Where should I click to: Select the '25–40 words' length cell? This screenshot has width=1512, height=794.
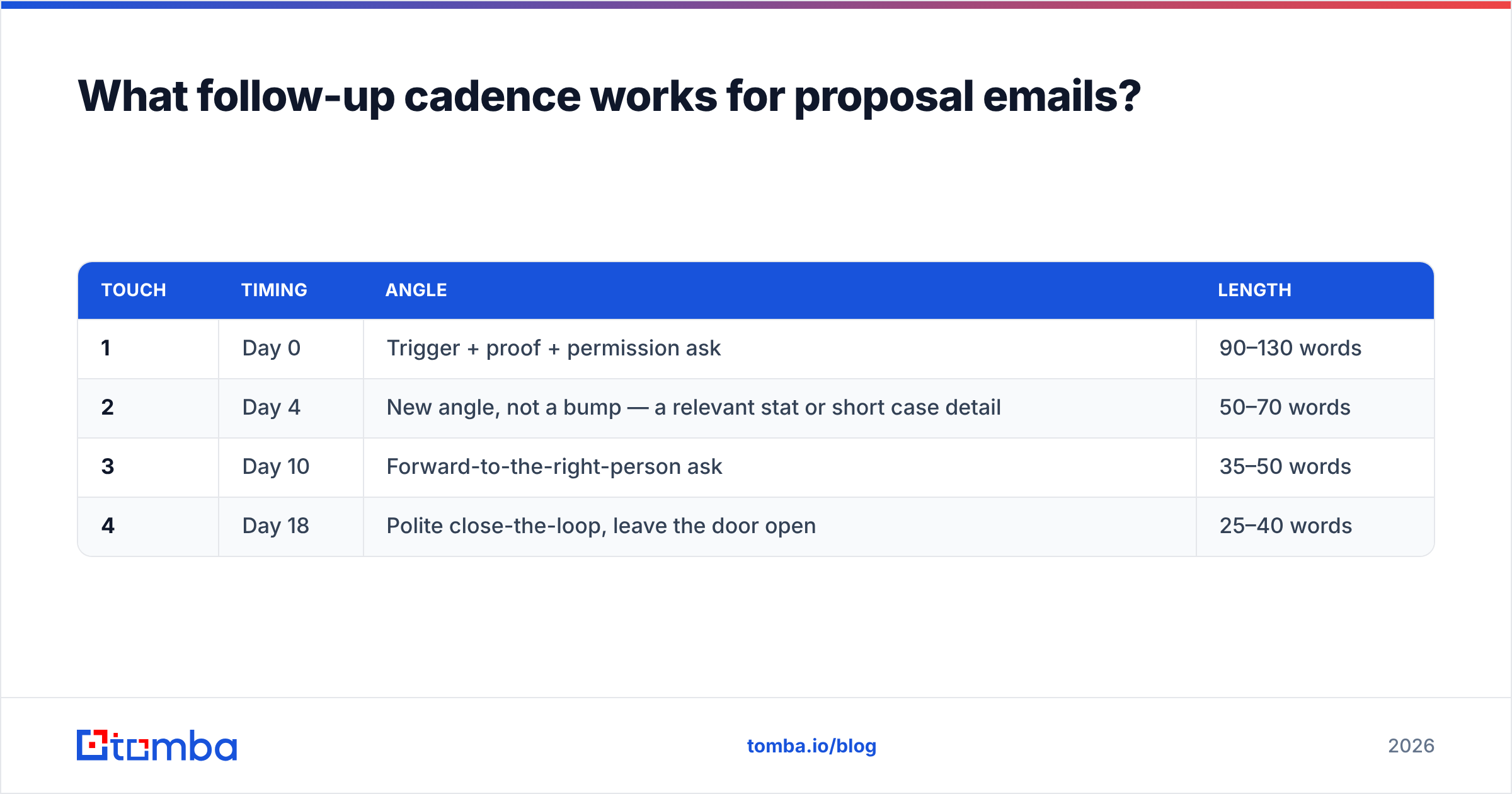tap(1315, 526)
